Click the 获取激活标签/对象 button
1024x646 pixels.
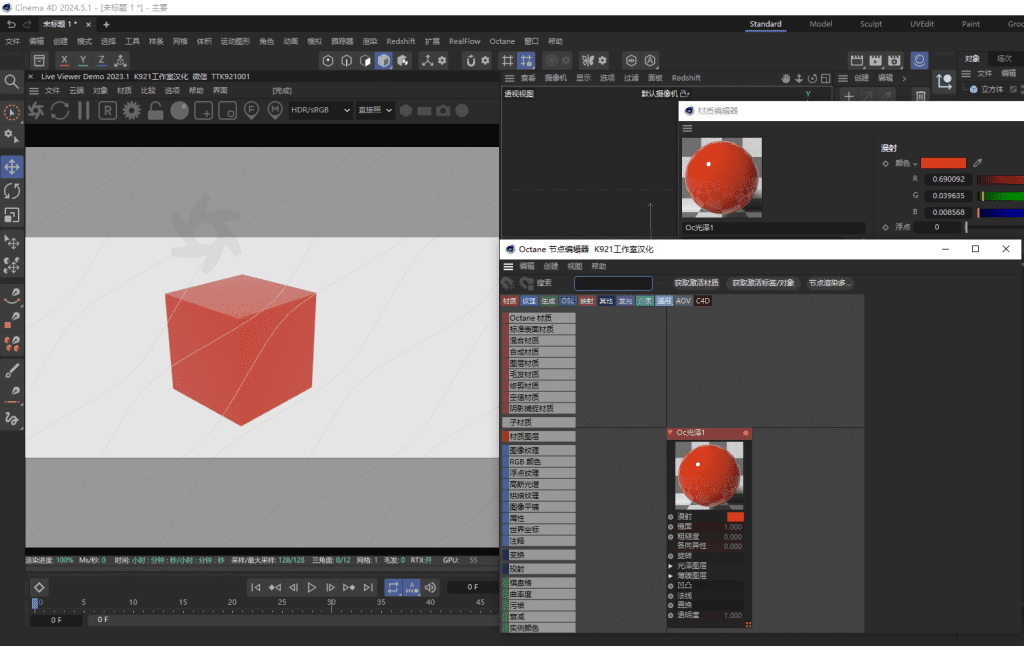coord(763,283)
